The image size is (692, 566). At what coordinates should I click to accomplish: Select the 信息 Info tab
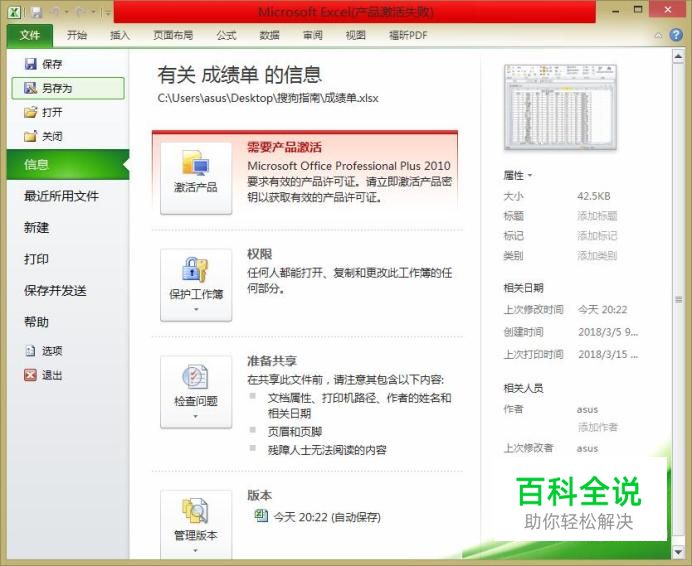[68, 165]
